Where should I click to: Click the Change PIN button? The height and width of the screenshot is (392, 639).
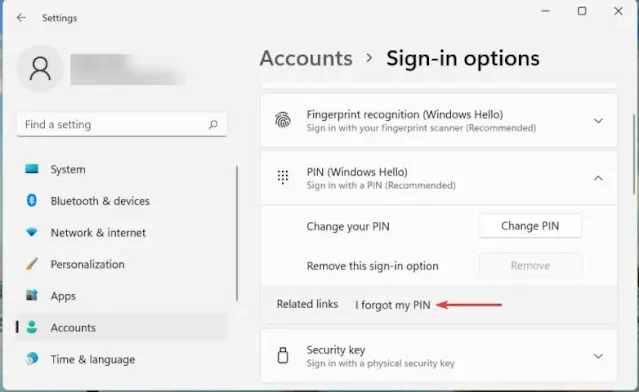point(530,226)
